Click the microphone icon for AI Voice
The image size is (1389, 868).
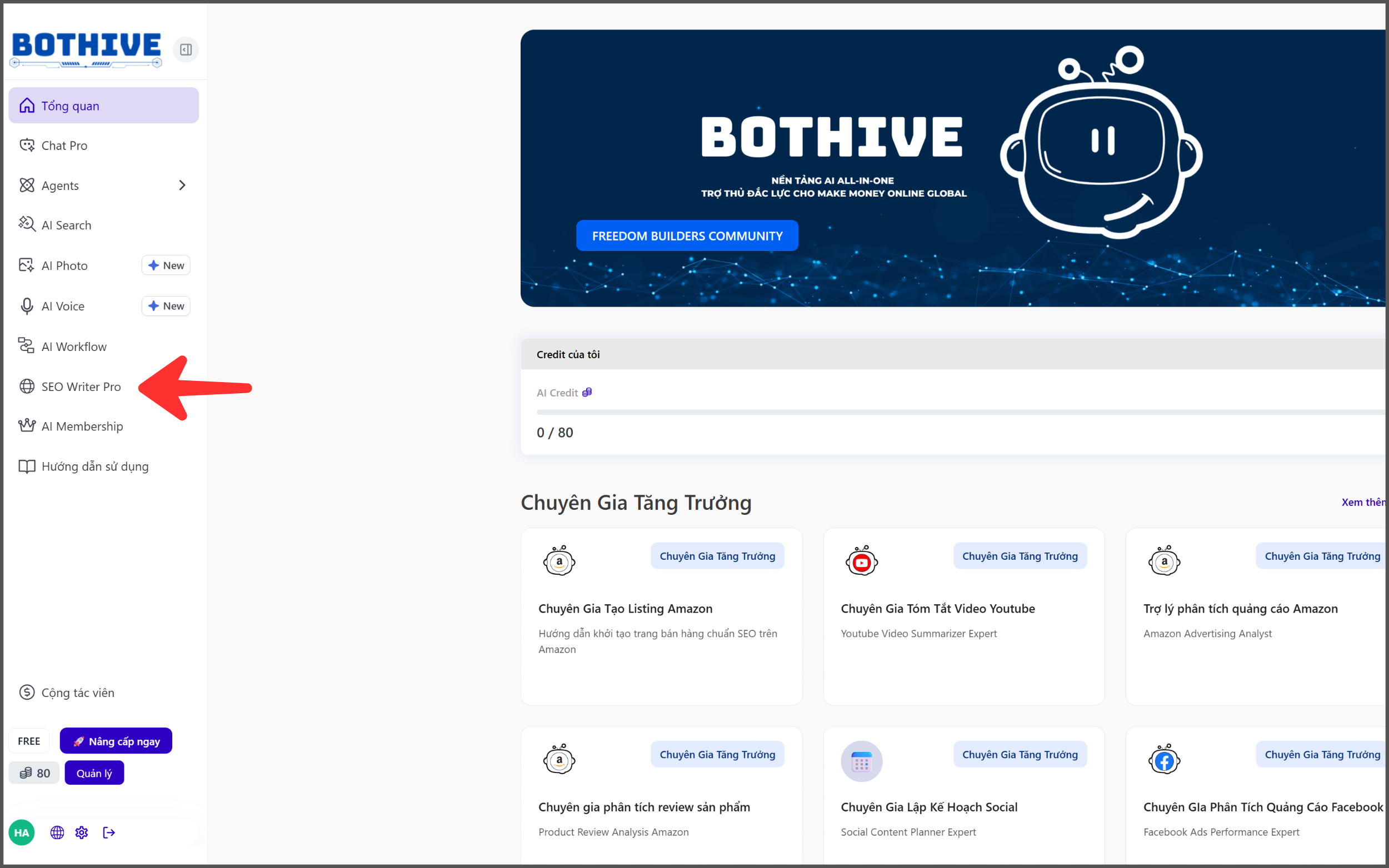27,307
